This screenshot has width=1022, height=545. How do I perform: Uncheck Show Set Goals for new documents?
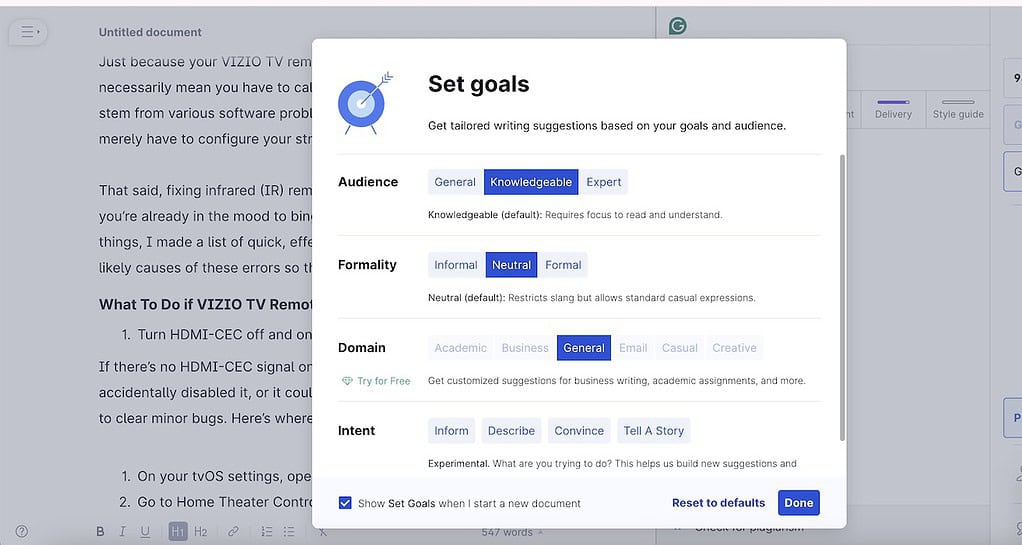pyautogui.click(x=345, y=503)
